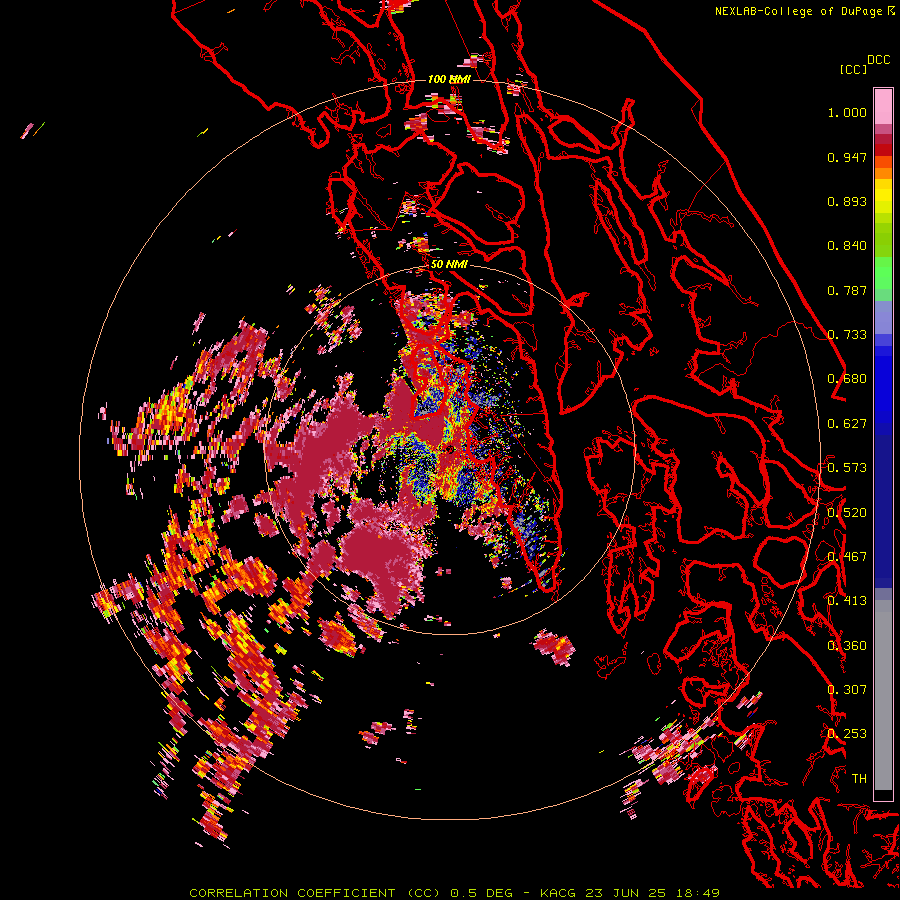The height and width of the screenshot is (900, 900).
Task: Click the TH label in the legend
Action: pyautogui.click(x=859, y=779)
